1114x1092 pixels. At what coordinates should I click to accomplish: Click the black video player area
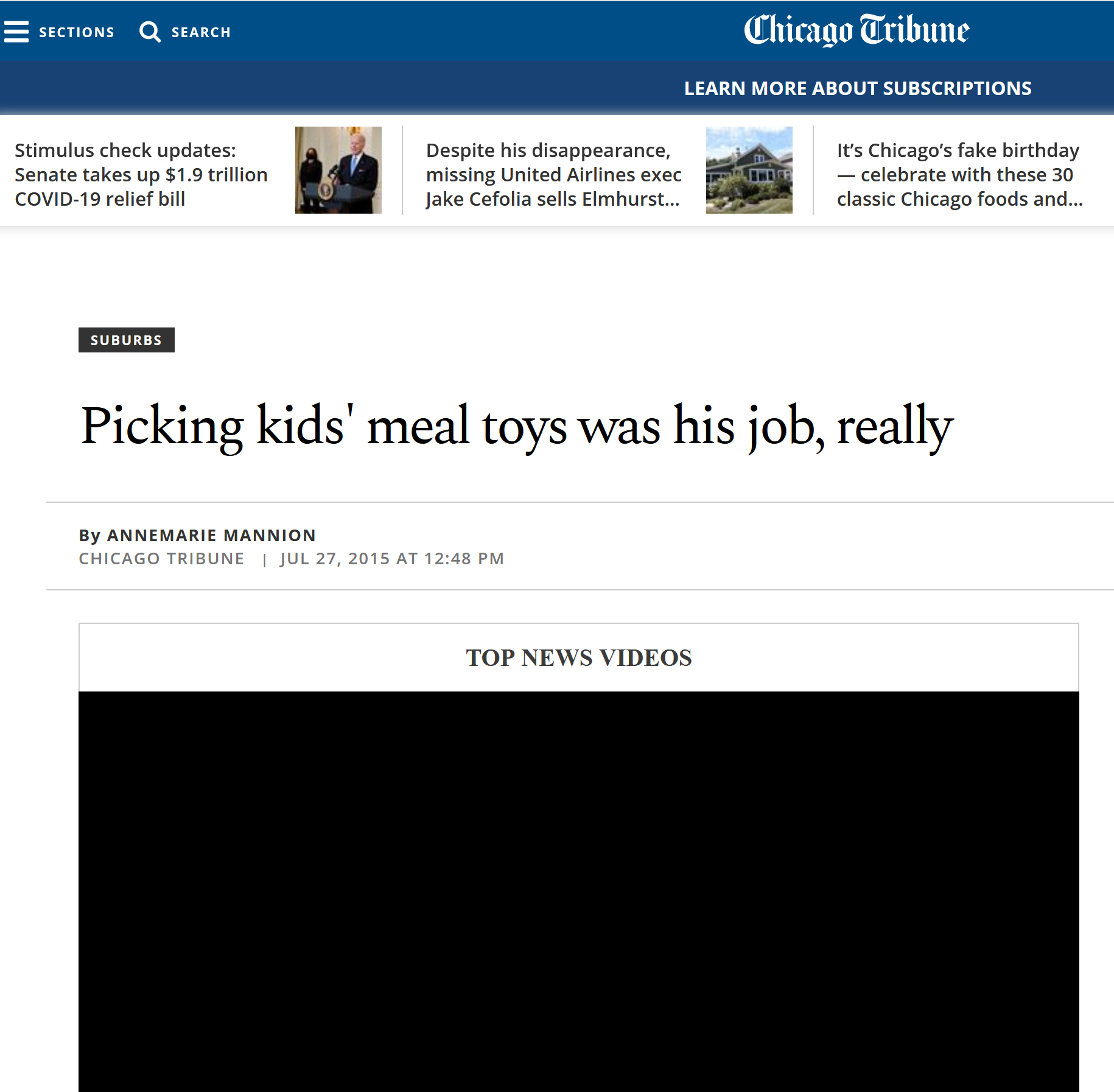coord(578,889)
